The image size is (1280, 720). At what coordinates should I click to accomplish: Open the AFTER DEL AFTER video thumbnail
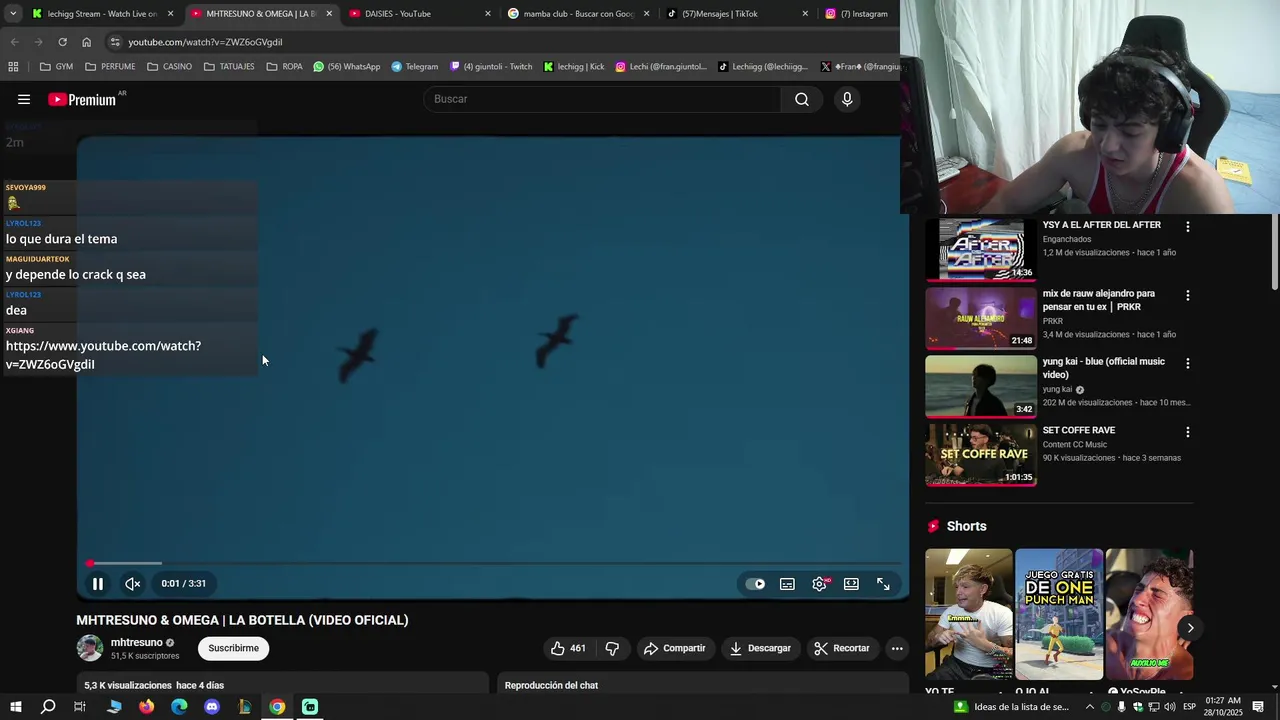pos(981,249)
